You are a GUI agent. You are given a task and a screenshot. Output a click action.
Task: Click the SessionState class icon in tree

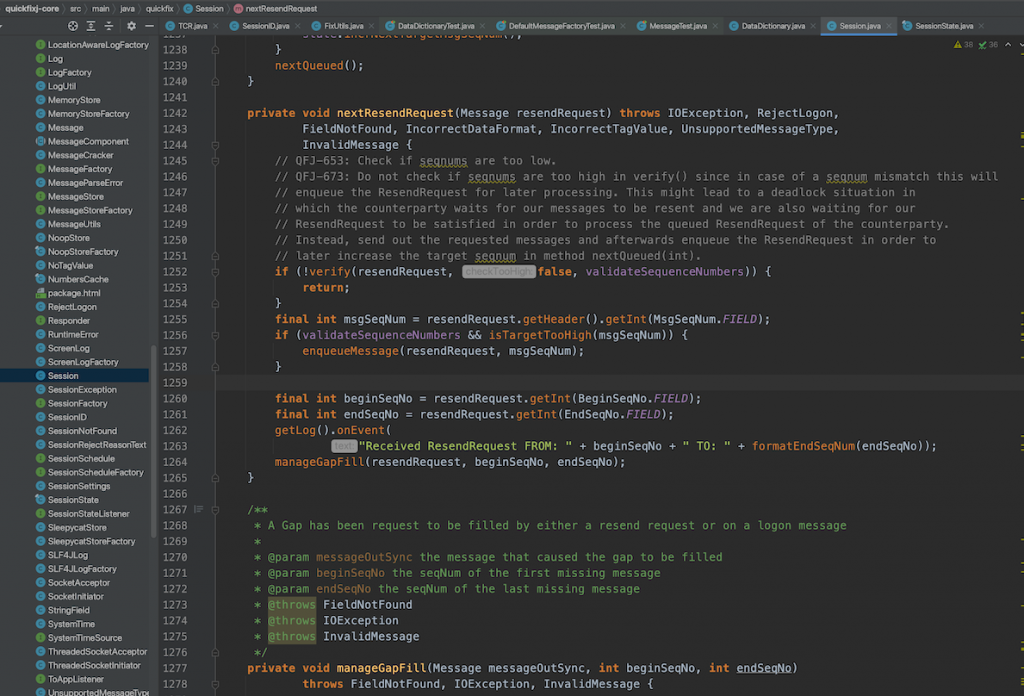coord(40,500)
